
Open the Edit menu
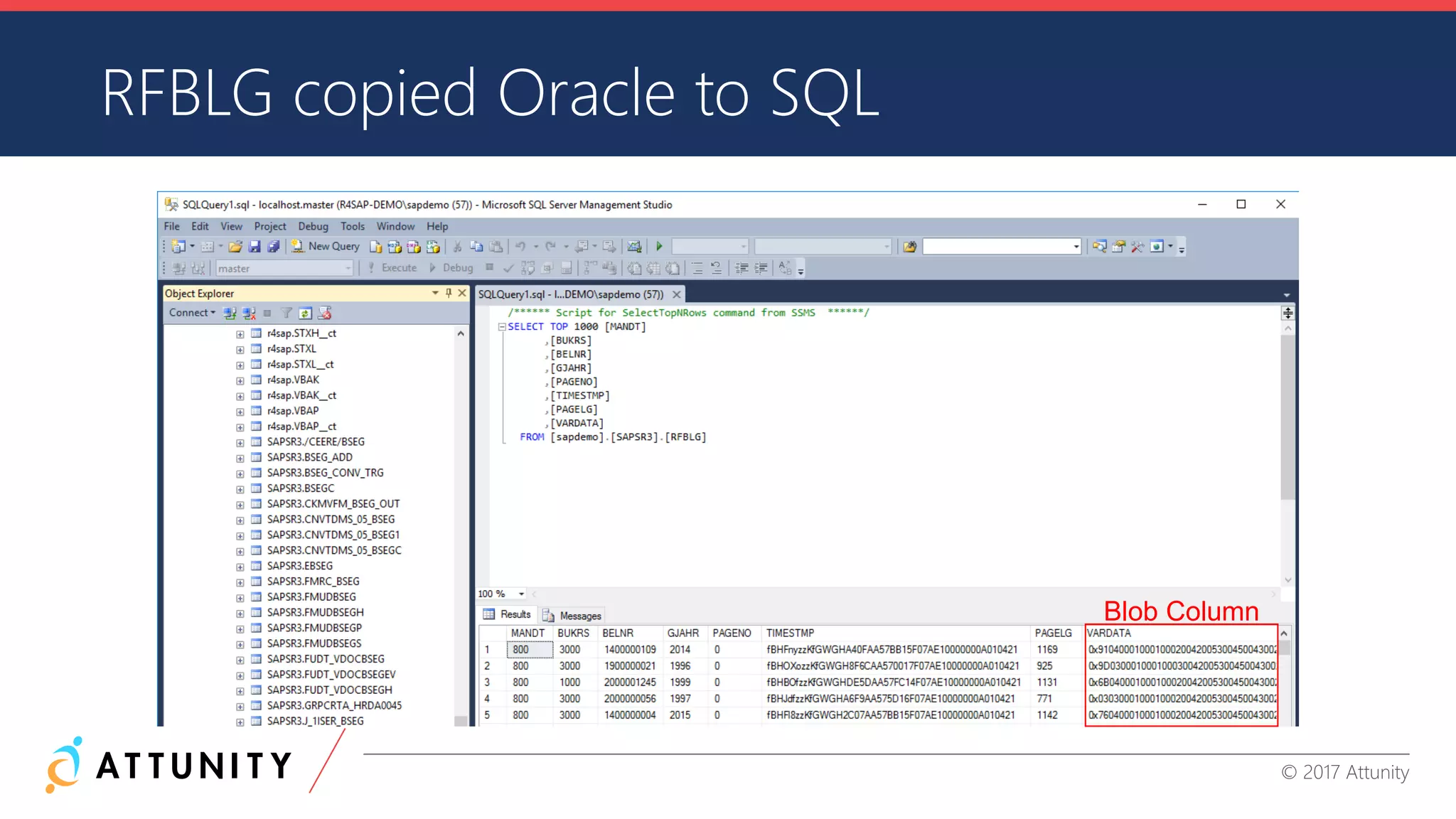(200, 226)
